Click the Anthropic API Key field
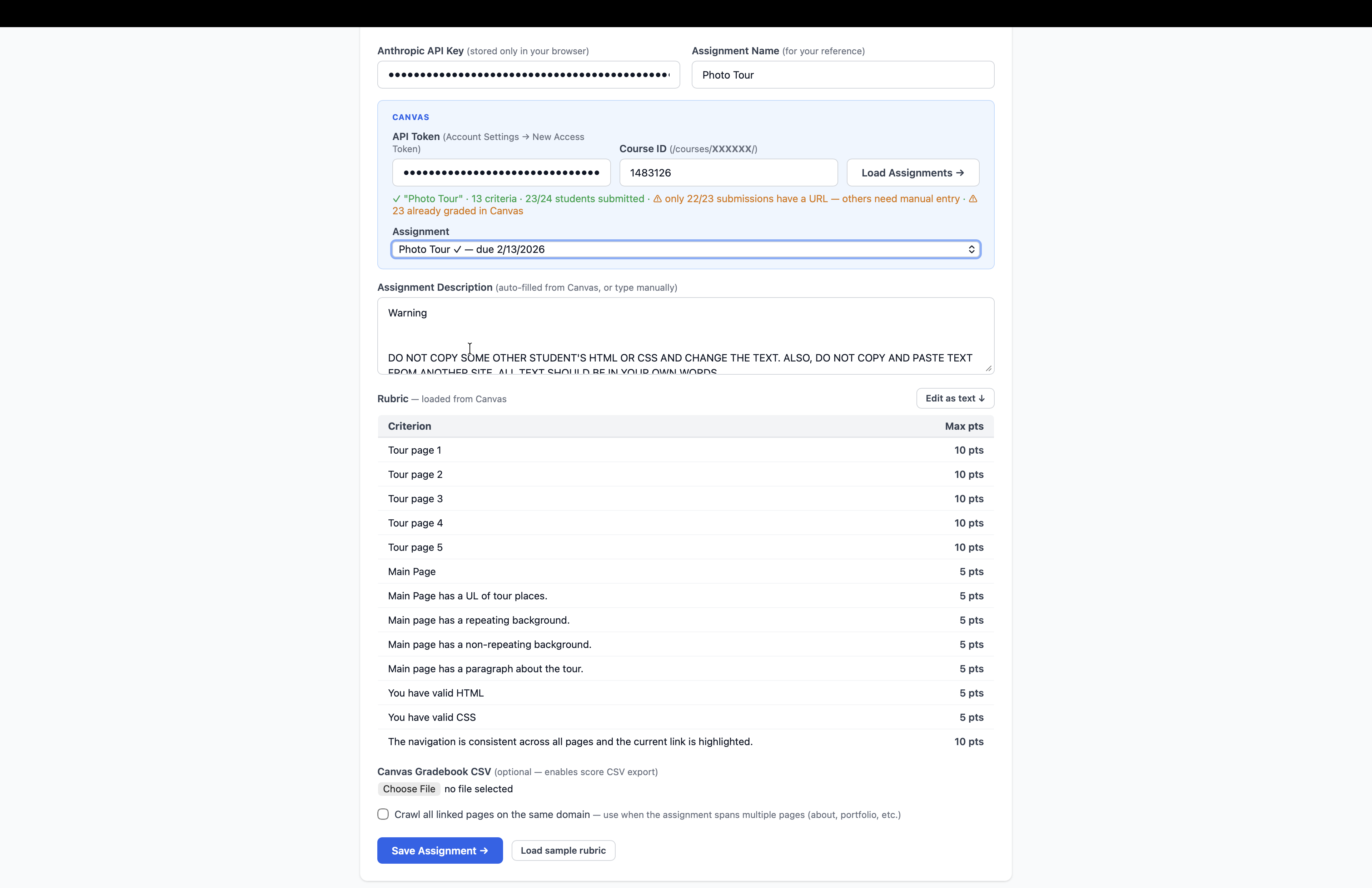The image size is (1372, 888). point(528,75)
